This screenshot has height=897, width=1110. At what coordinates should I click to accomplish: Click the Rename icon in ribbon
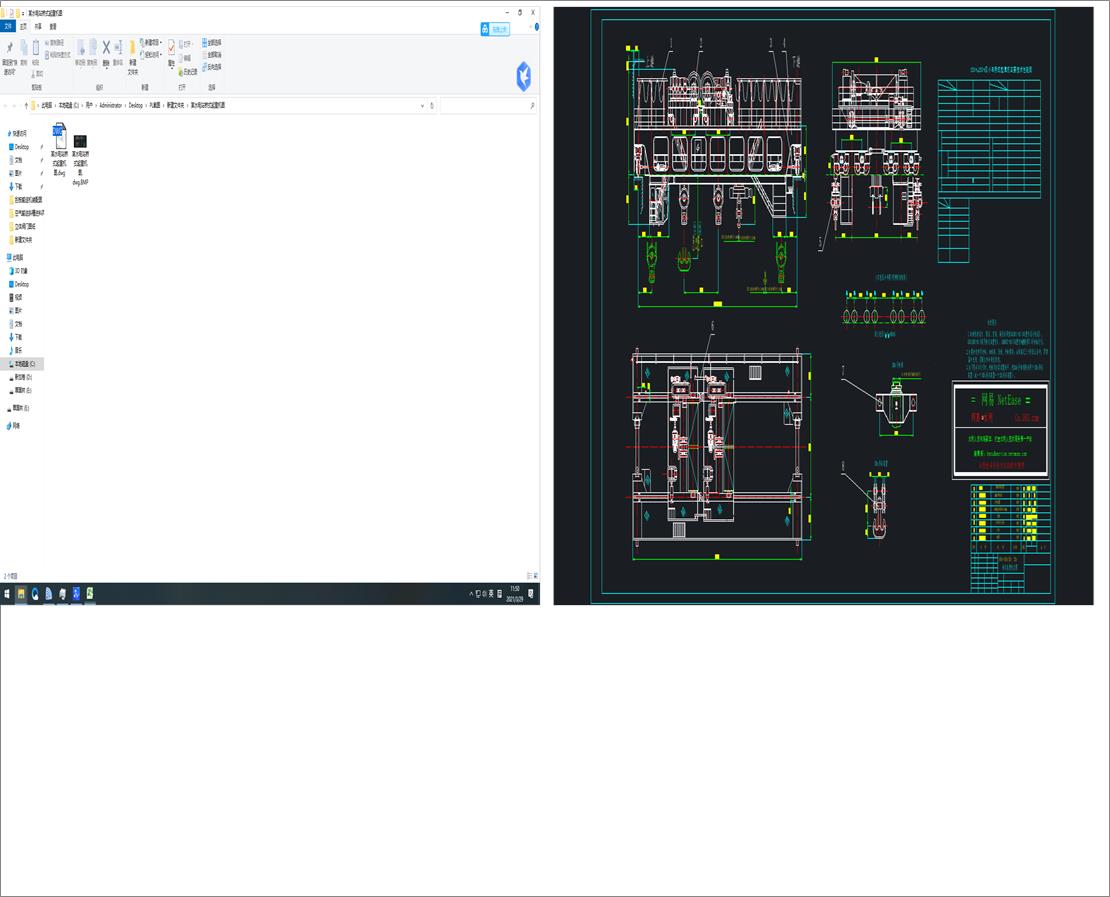(118, 47)
